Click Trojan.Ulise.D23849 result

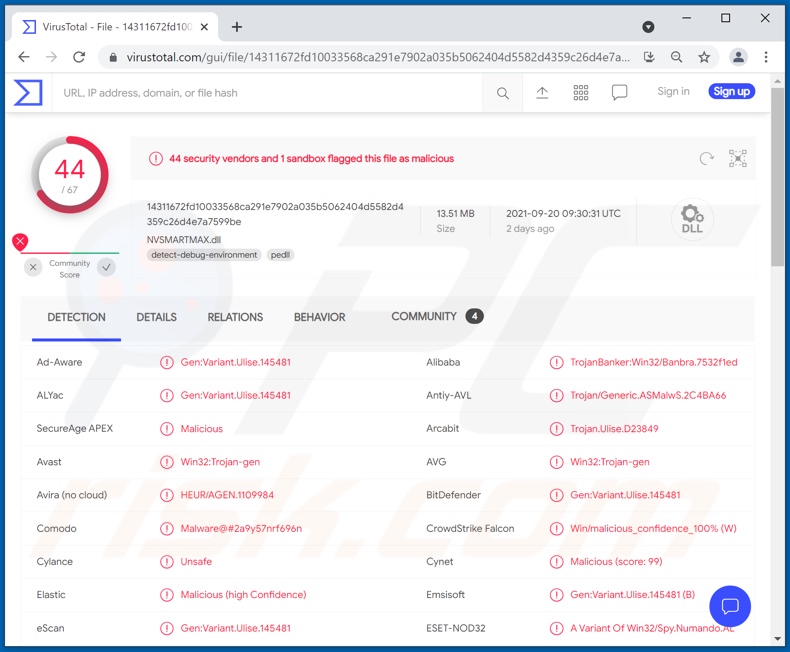pyautogui.click(x=614, y=429)
